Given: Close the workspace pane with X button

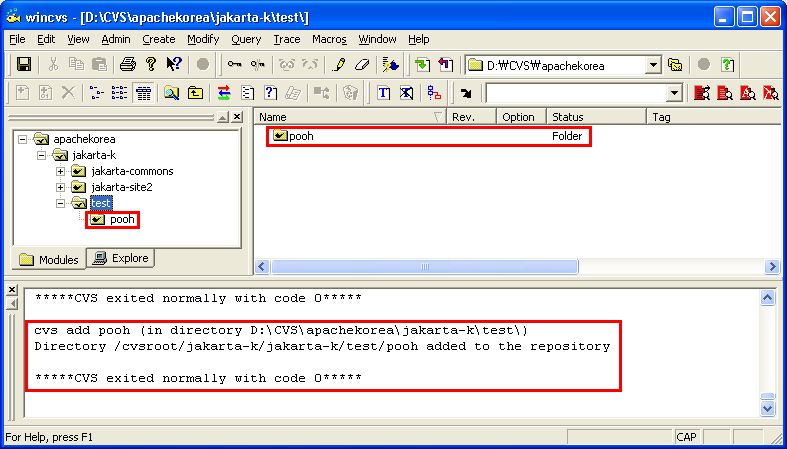Looking at the screenshot, I should click(x=236, y=117).
